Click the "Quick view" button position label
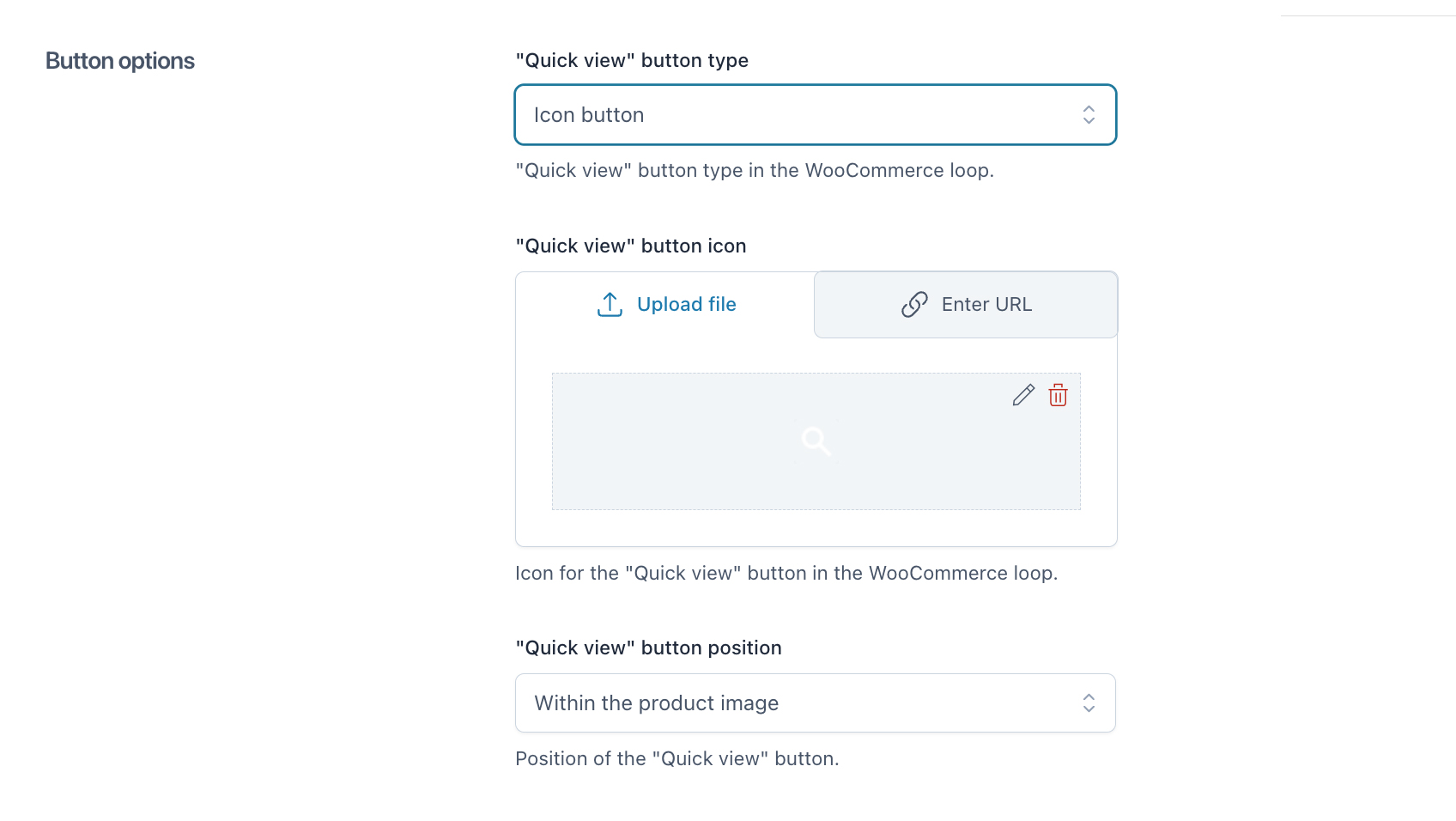The image size is (1456, 821). 648,648
